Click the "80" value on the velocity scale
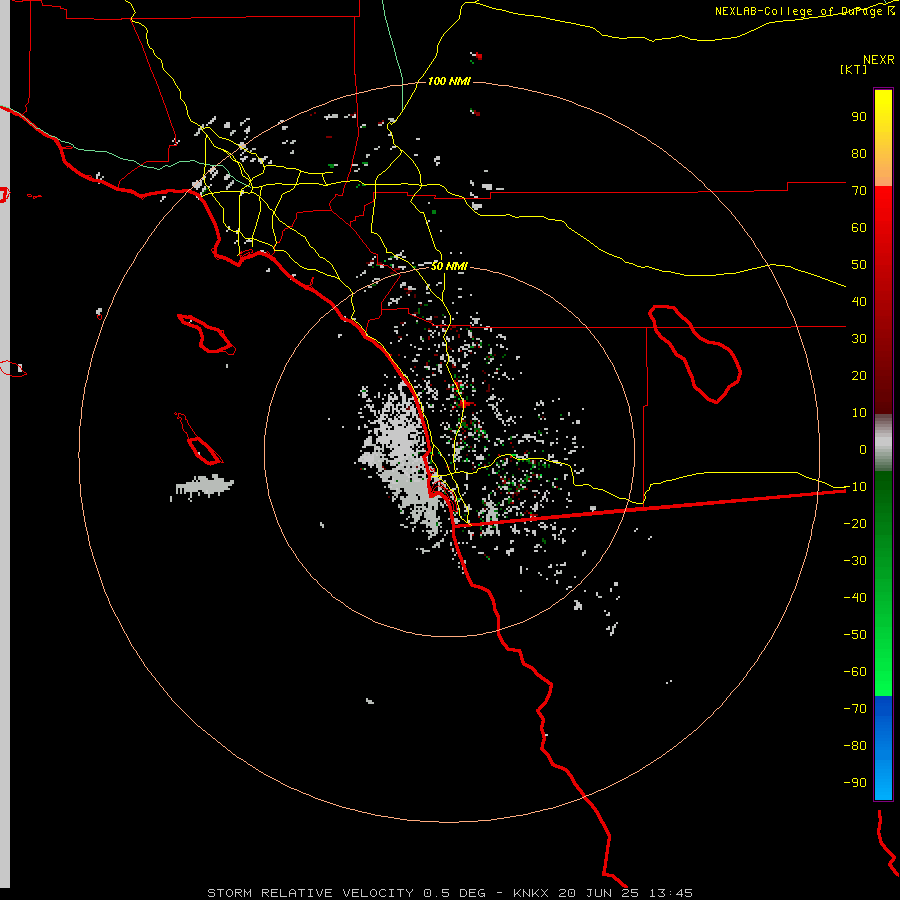The width and height of the screenshot is (900, 900). tap(859, 154)
